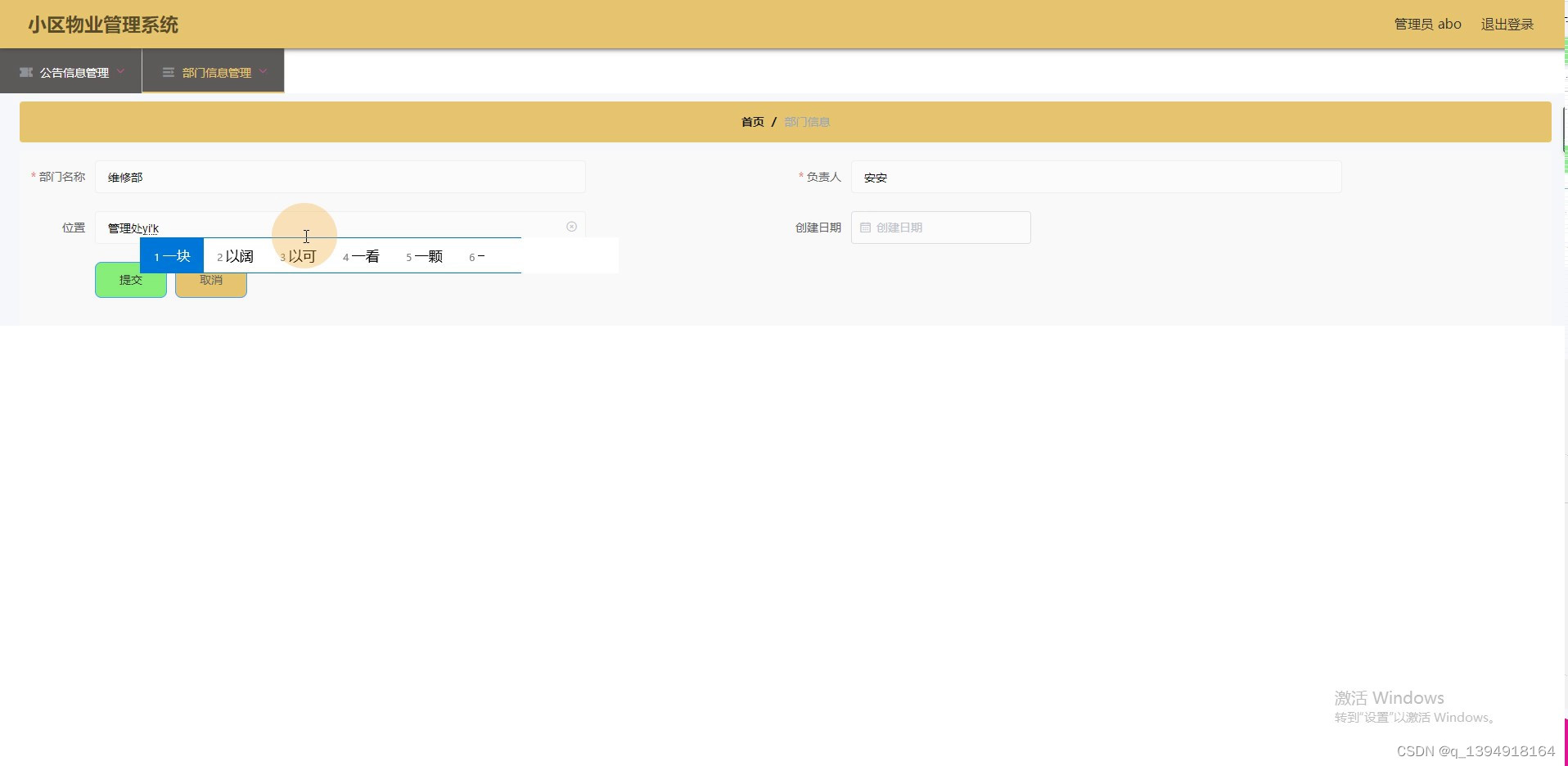Click the 部门名称 input showing 维修部

340,177
